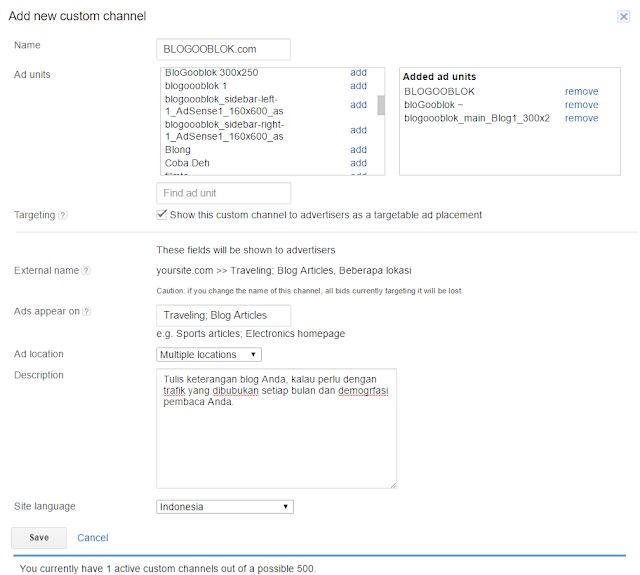The height and width of the screenshot is (575, 640).
Task: Click the blogoooblok_main_Blog1_300x2 added unit name
Action: pos(477,118)
